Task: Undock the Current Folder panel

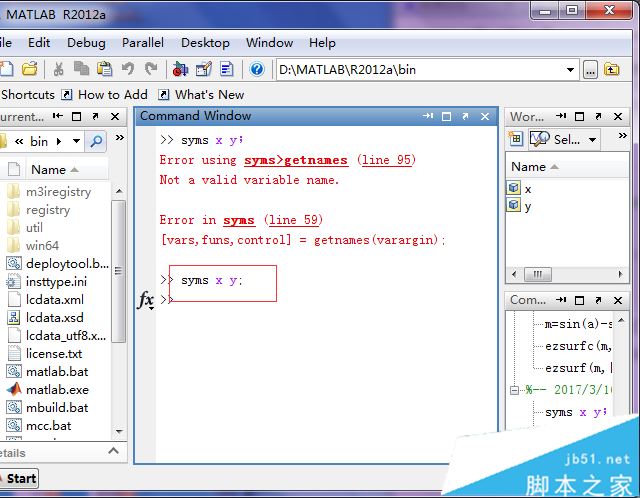Action: tap(96, 116)
